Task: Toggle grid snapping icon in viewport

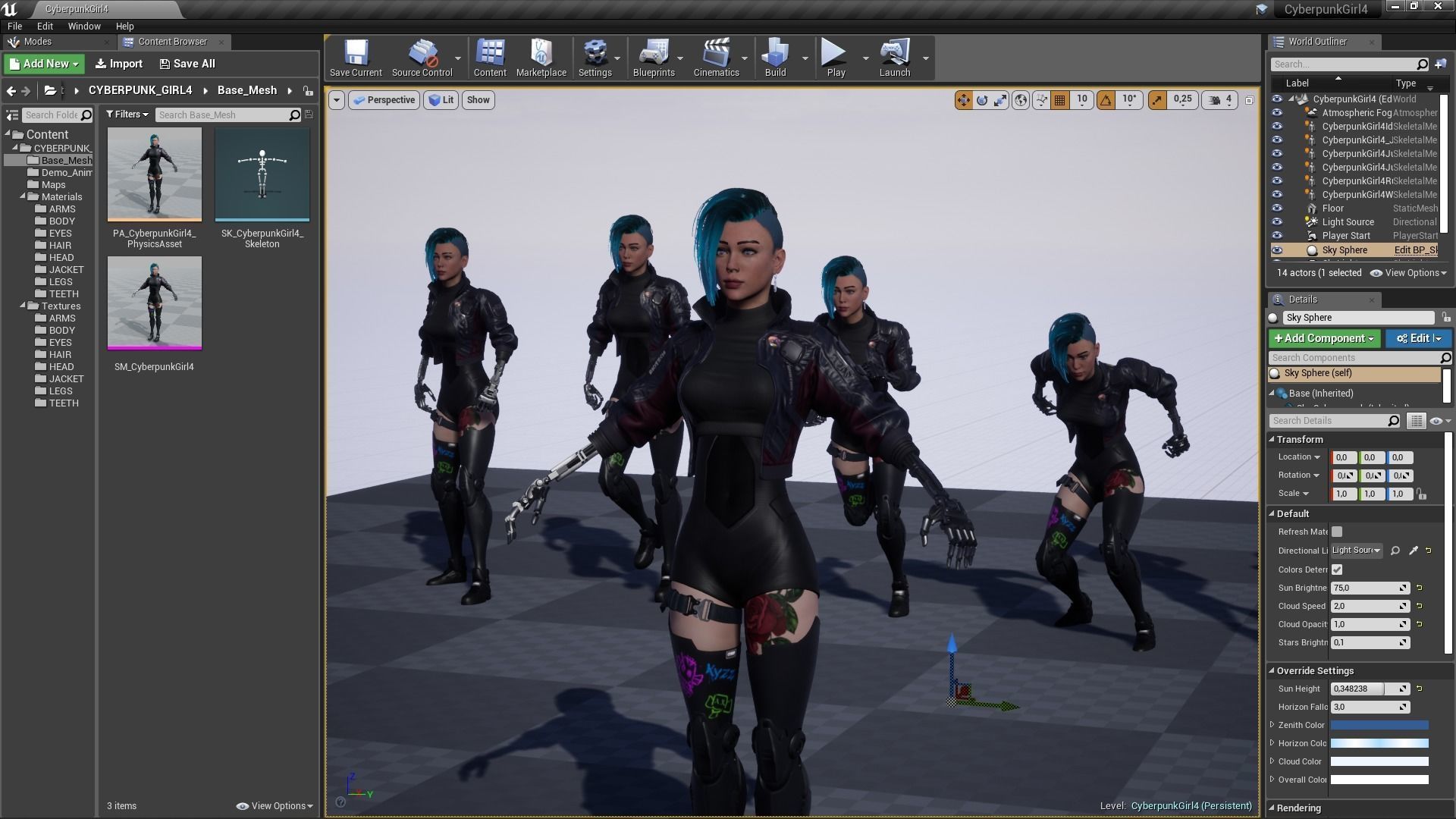Action: [1060, 99]
